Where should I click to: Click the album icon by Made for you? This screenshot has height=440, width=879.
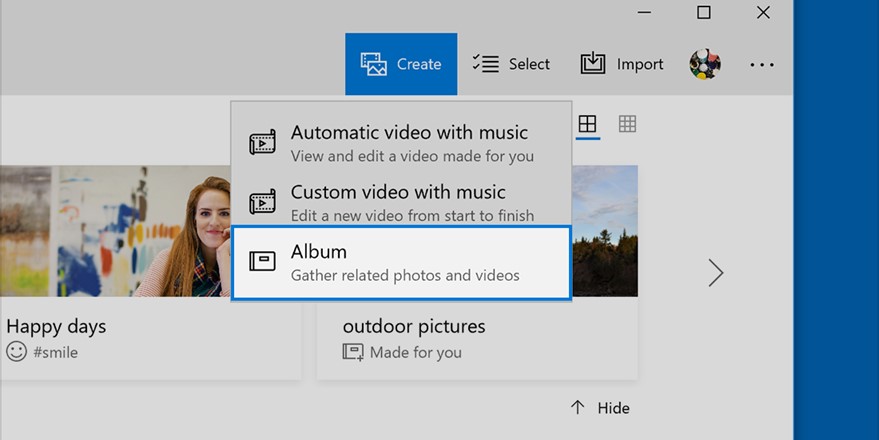click(x=353, y=352)
